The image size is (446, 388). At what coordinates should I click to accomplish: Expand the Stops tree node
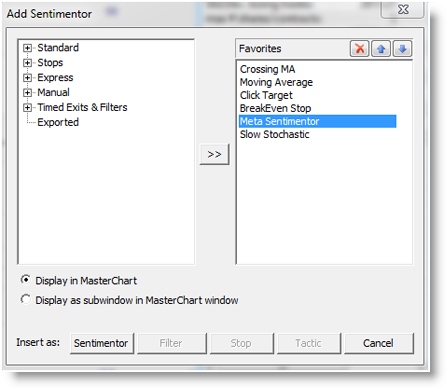[27, 63]
